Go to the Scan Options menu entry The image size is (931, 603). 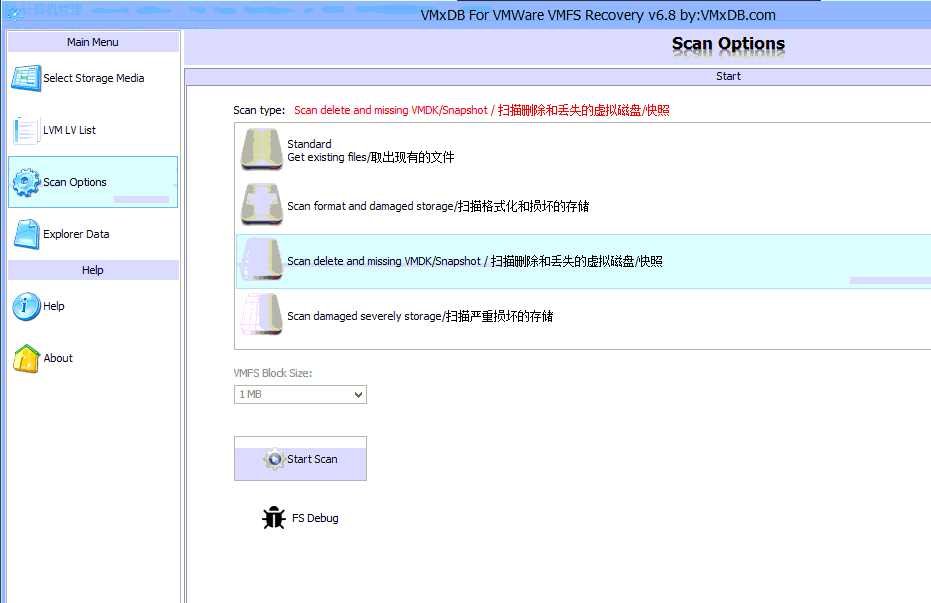93,182
